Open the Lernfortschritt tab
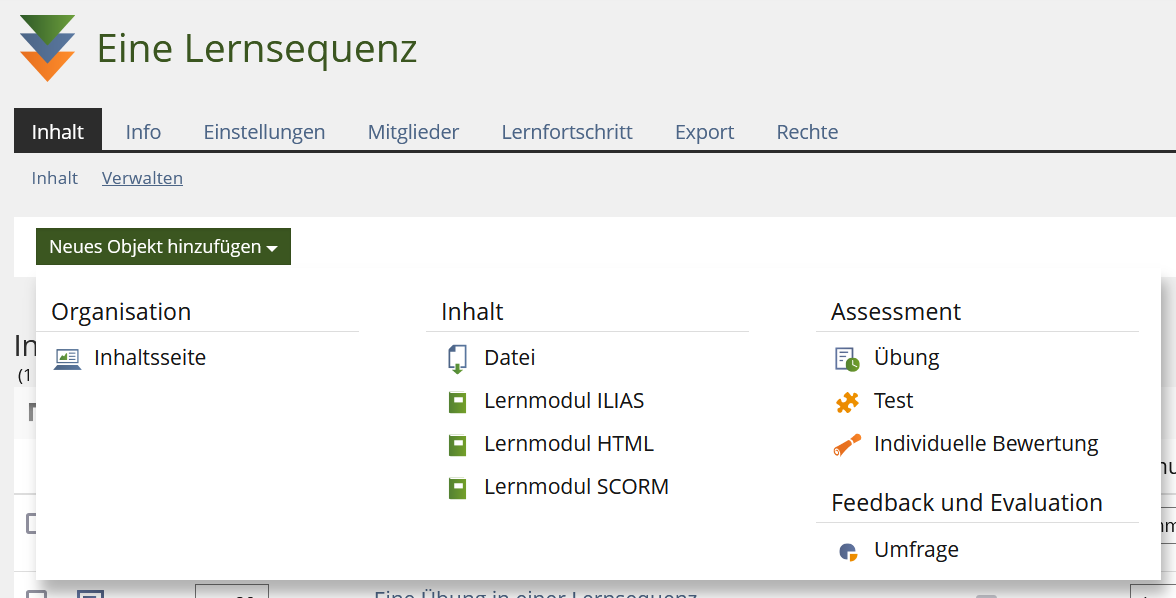 (567, 132)
